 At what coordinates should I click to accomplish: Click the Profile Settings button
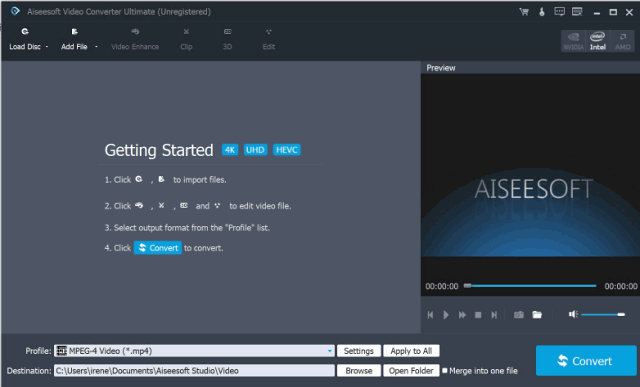[359, 351]
